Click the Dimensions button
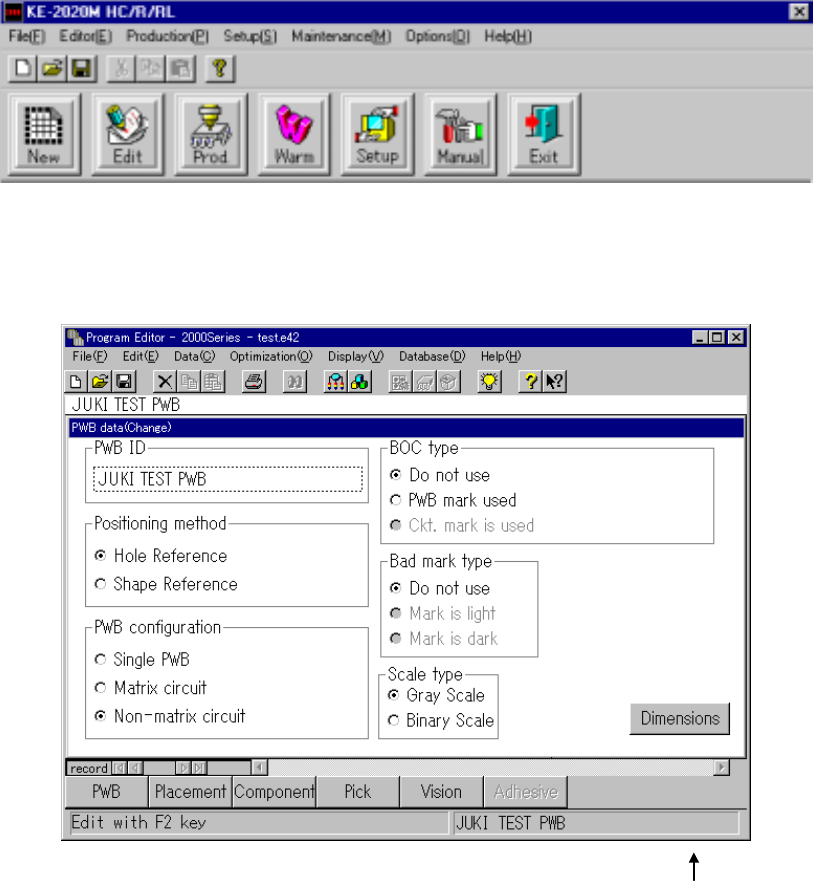Image resolution: width=813 pixels, height=882 pixels. 680,718
